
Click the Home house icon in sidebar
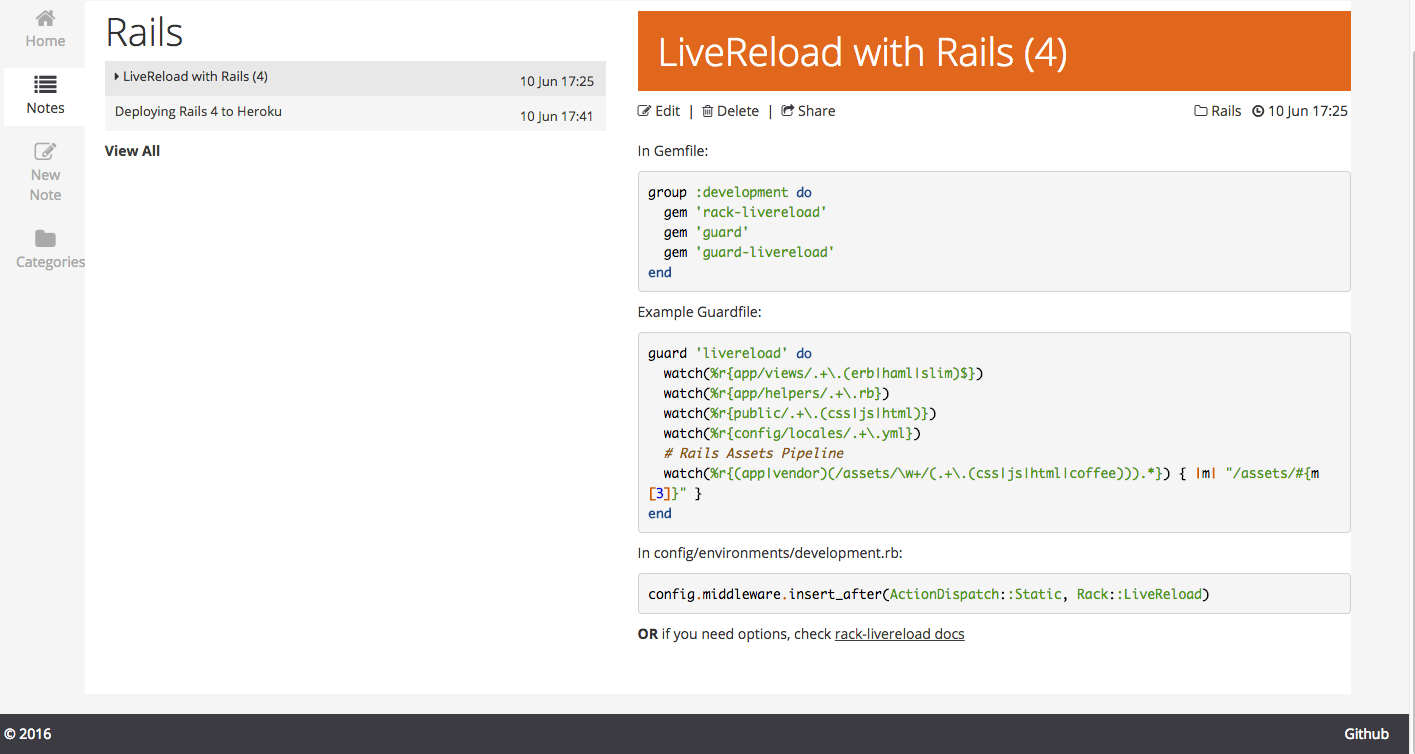[x=45, y=18]
